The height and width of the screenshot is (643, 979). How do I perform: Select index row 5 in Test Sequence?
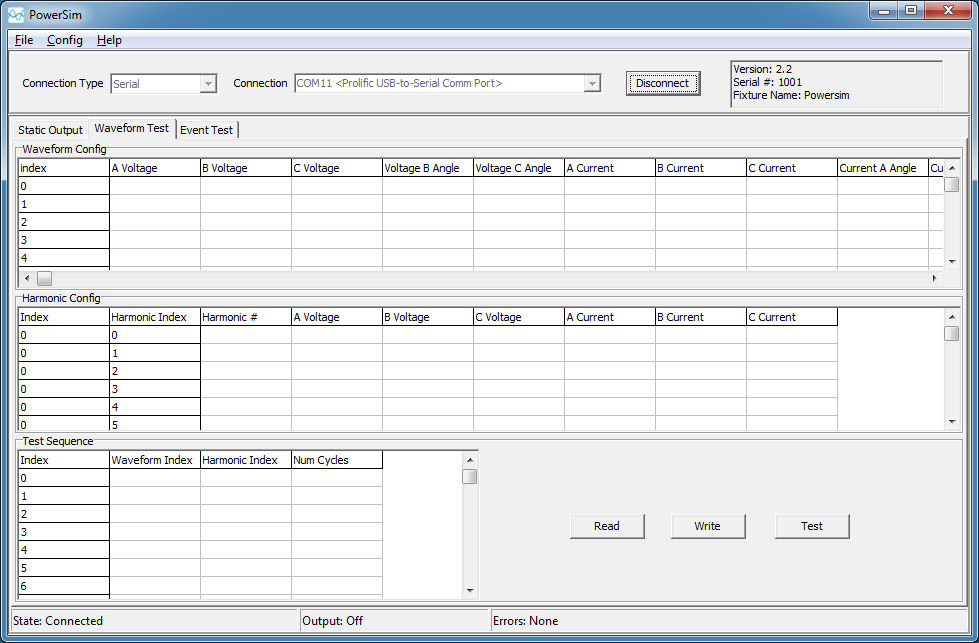(x=64, y=568)
